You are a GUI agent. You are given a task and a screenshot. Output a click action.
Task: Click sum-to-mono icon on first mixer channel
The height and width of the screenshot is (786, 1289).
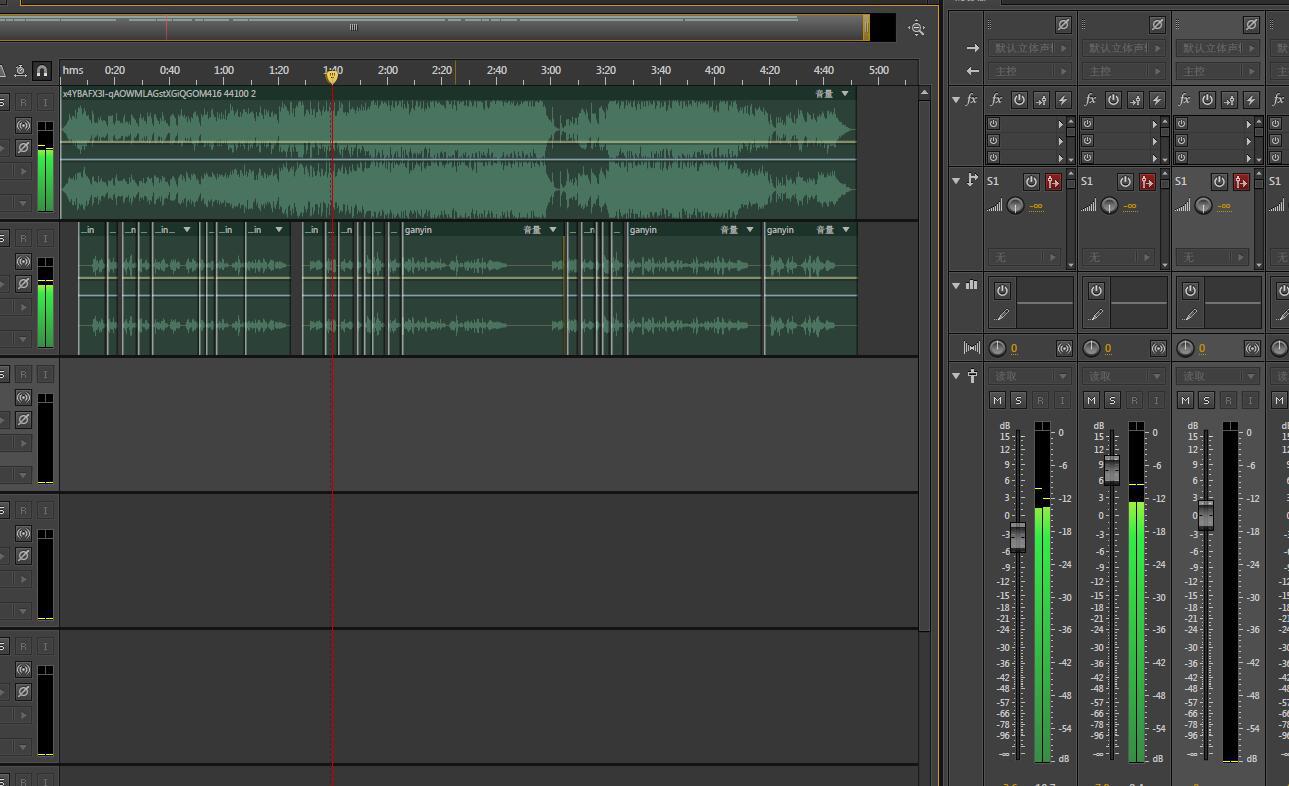(1064, 348)
